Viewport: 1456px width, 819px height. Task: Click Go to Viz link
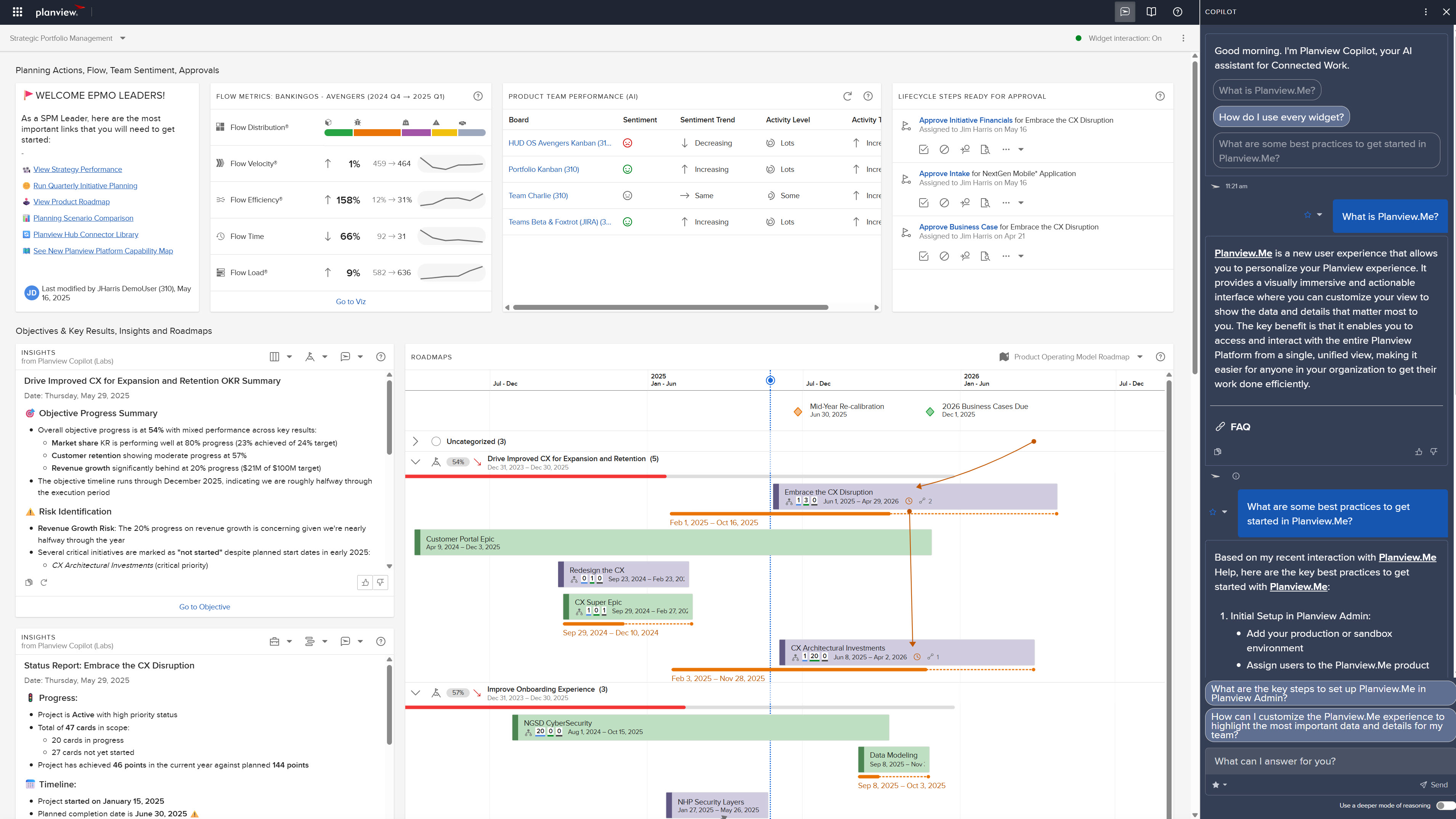tap(350, 301)
